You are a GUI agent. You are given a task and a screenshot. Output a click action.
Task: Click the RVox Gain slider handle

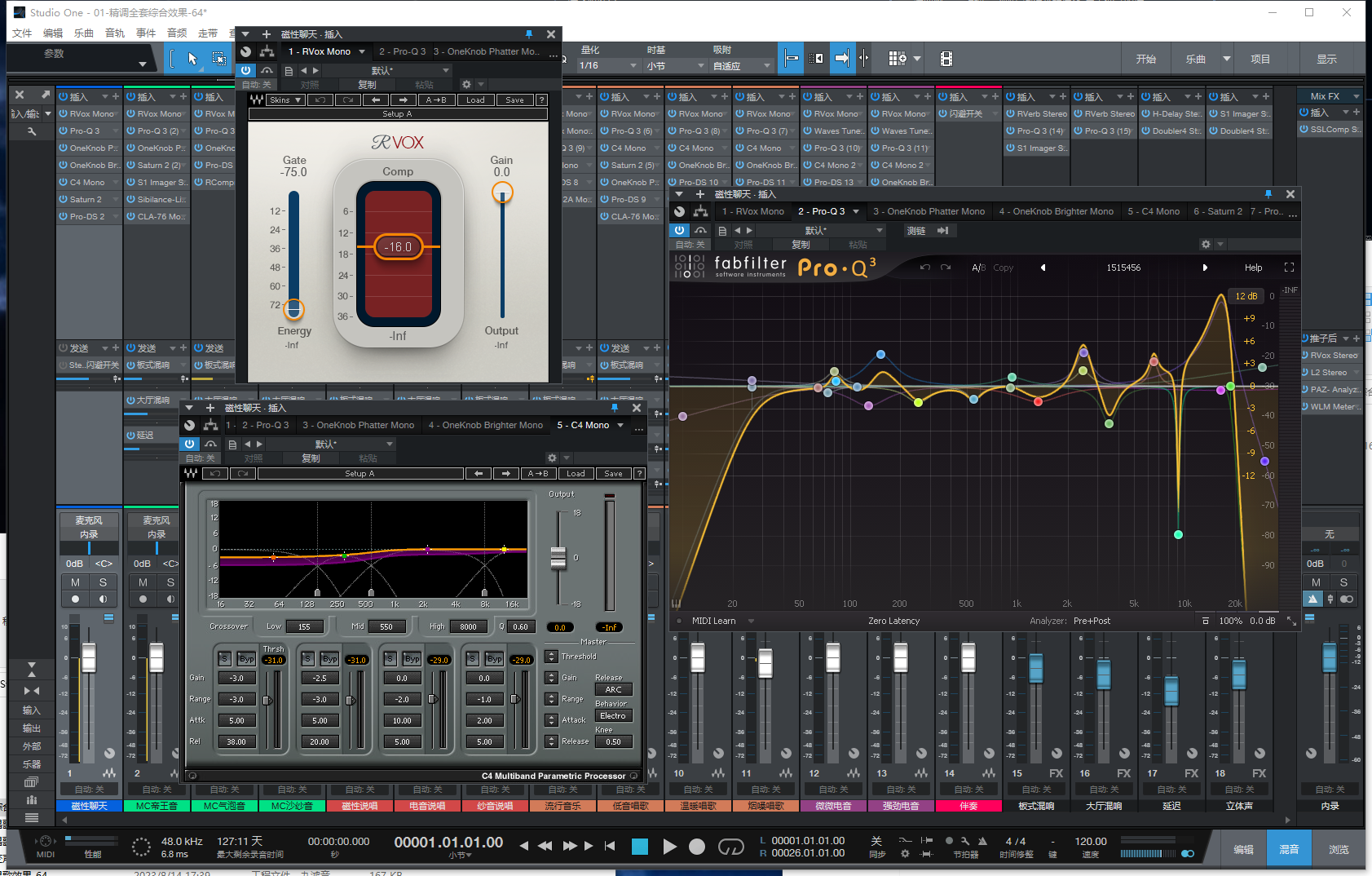[x=502, y=193]
